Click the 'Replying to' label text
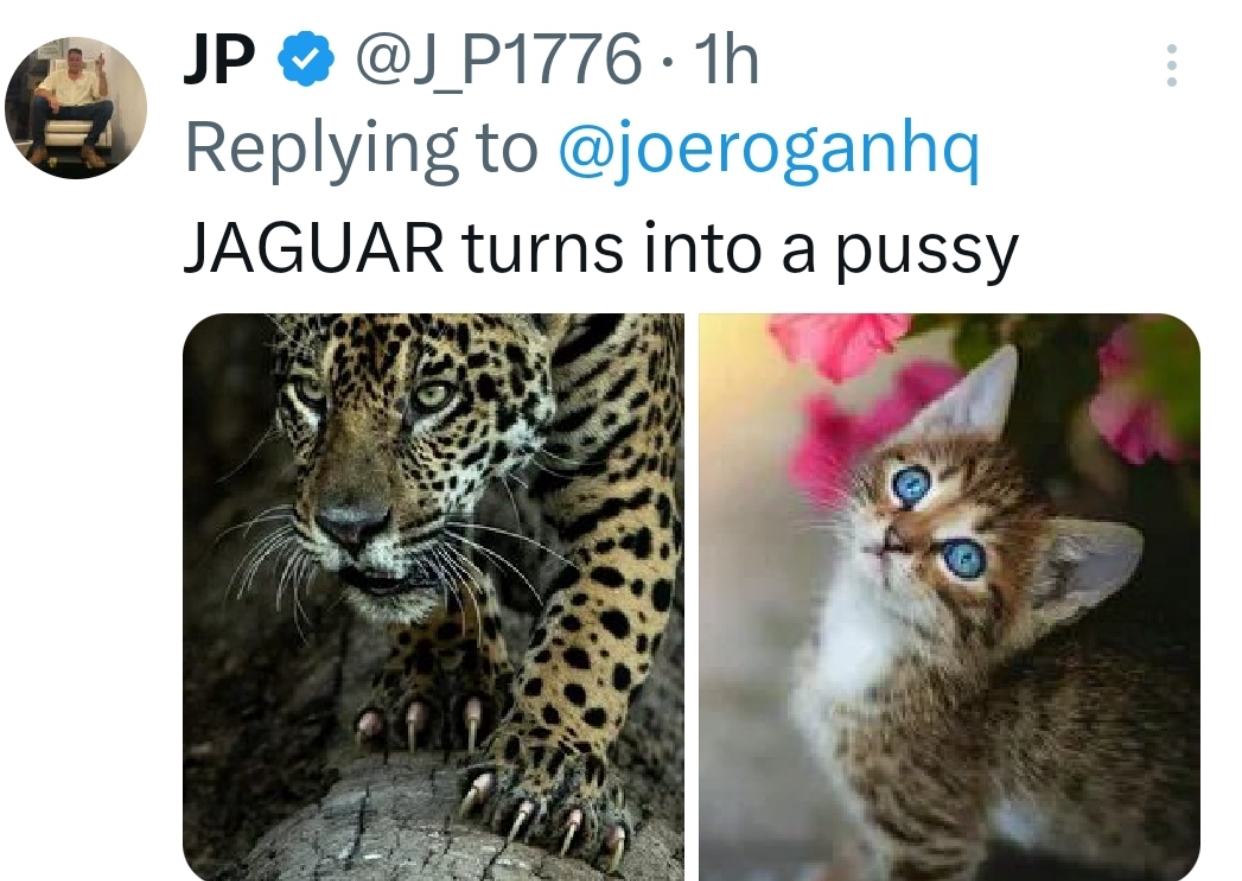1242x881 pixels. [360, 150]
